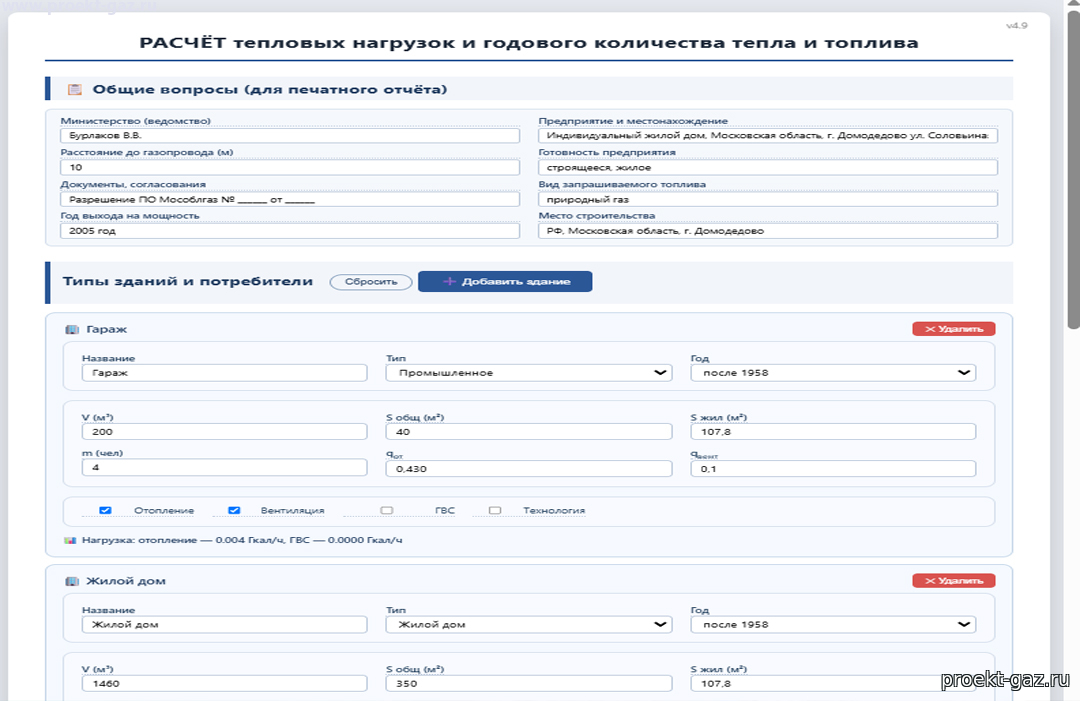Click the V (м³) field with 200
The image size is (1080, 701).
click(x=225, y=432)
